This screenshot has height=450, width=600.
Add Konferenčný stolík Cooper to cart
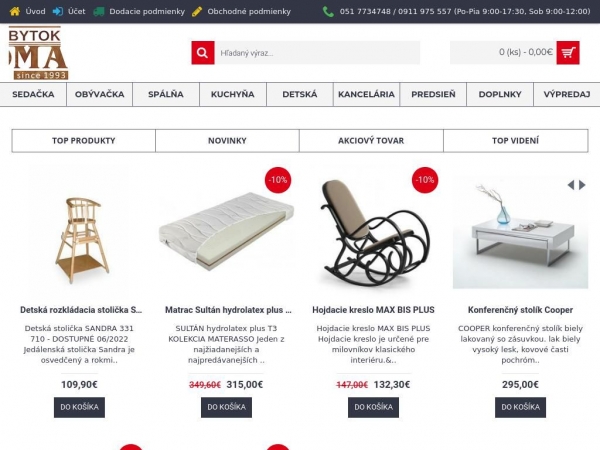[x=520, y=407]
